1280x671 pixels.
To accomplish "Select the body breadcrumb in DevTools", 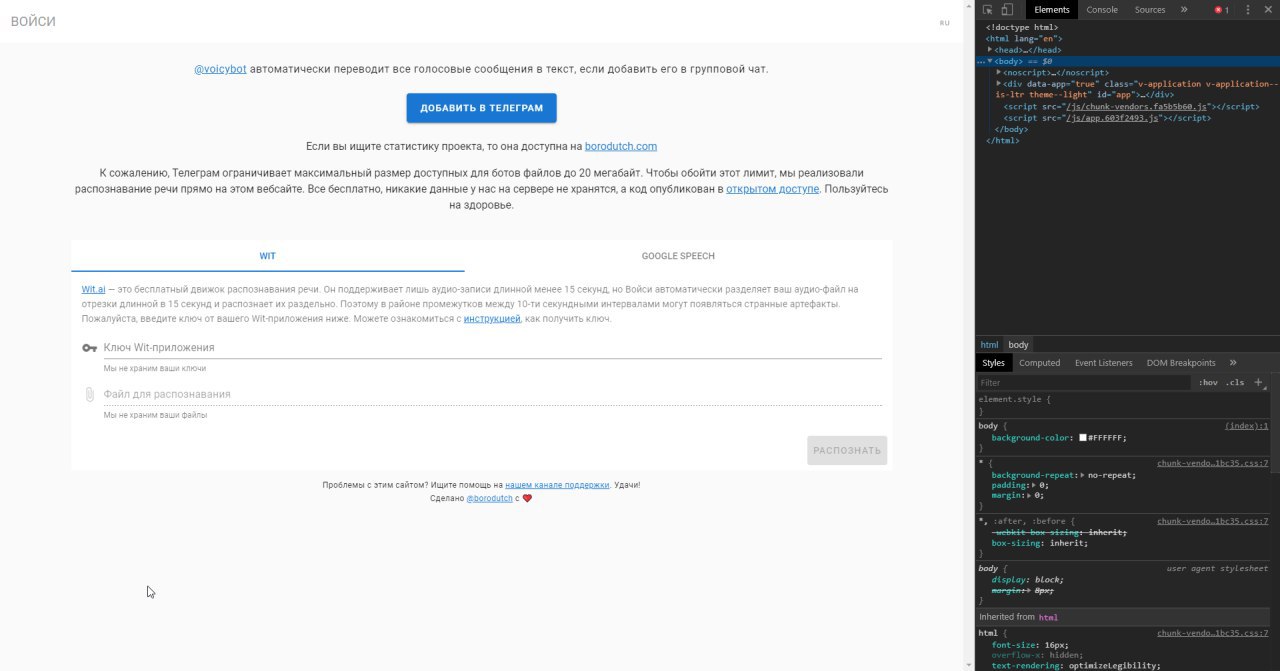I will [1019, 344].
